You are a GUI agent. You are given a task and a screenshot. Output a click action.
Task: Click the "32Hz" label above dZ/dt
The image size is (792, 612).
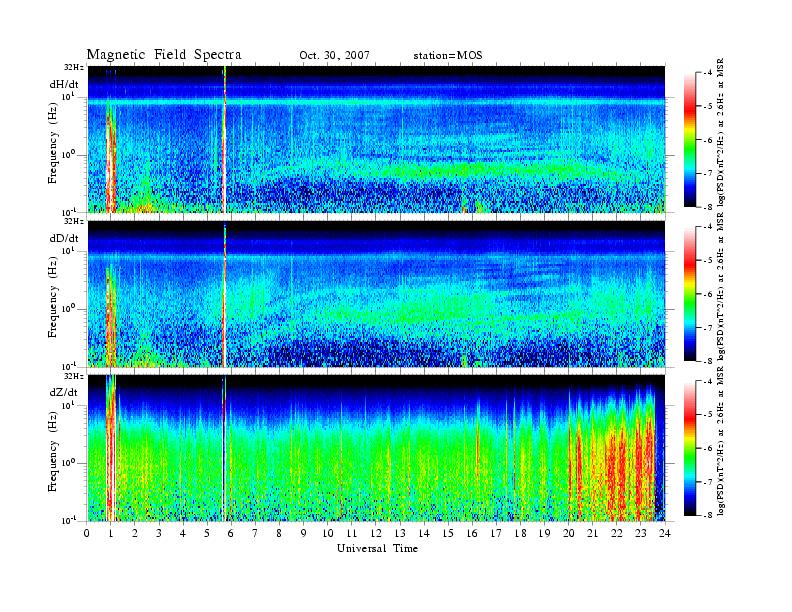pos(74,376)
